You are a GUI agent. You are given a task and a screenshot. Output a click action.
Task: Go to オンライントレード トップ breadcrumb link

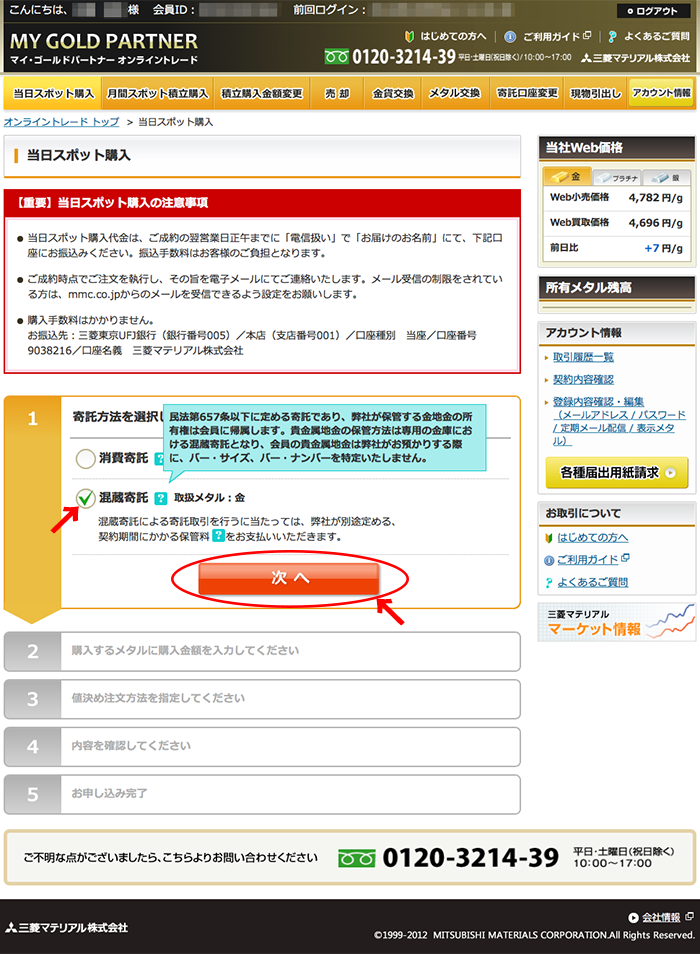coord(61,122)
